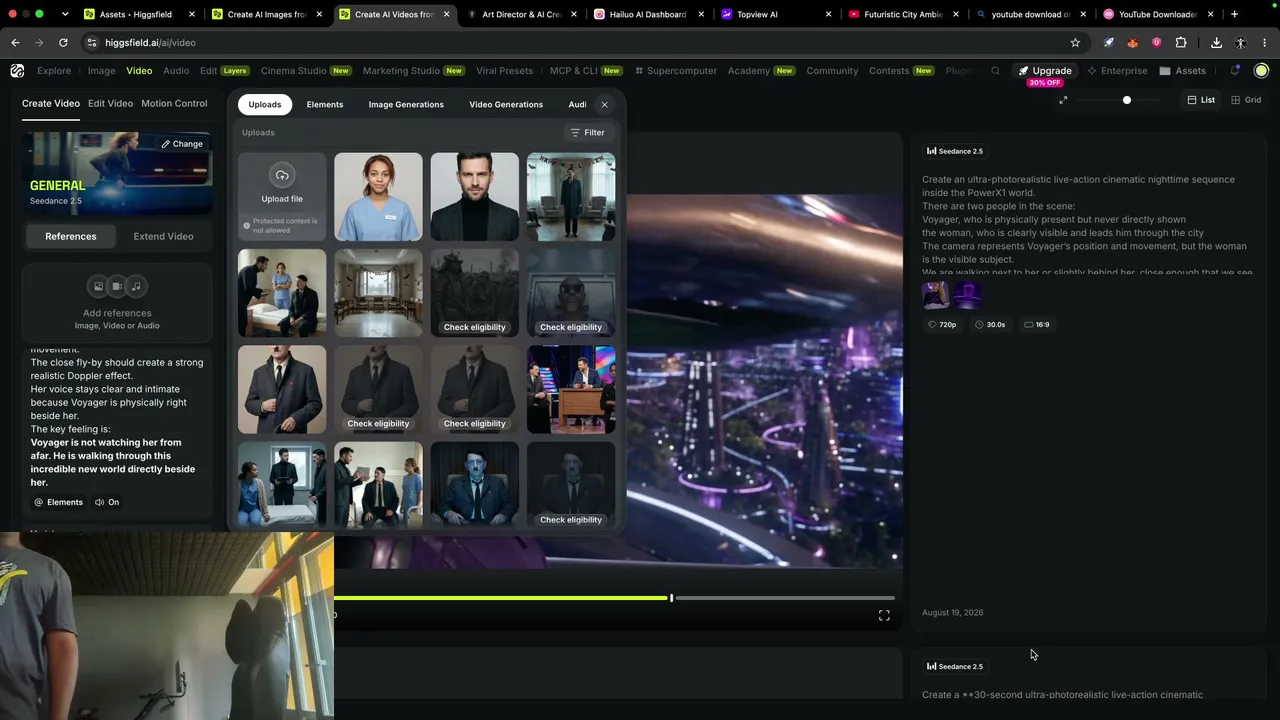
Task: Select the nurse in blue scrubs upload
Action: click(x=378, y=197)
